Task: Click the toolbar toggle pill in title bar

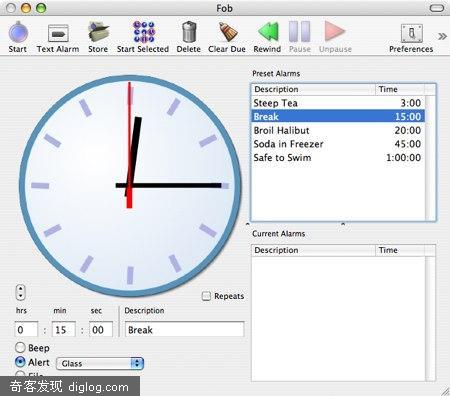Action: pos(436,8)
